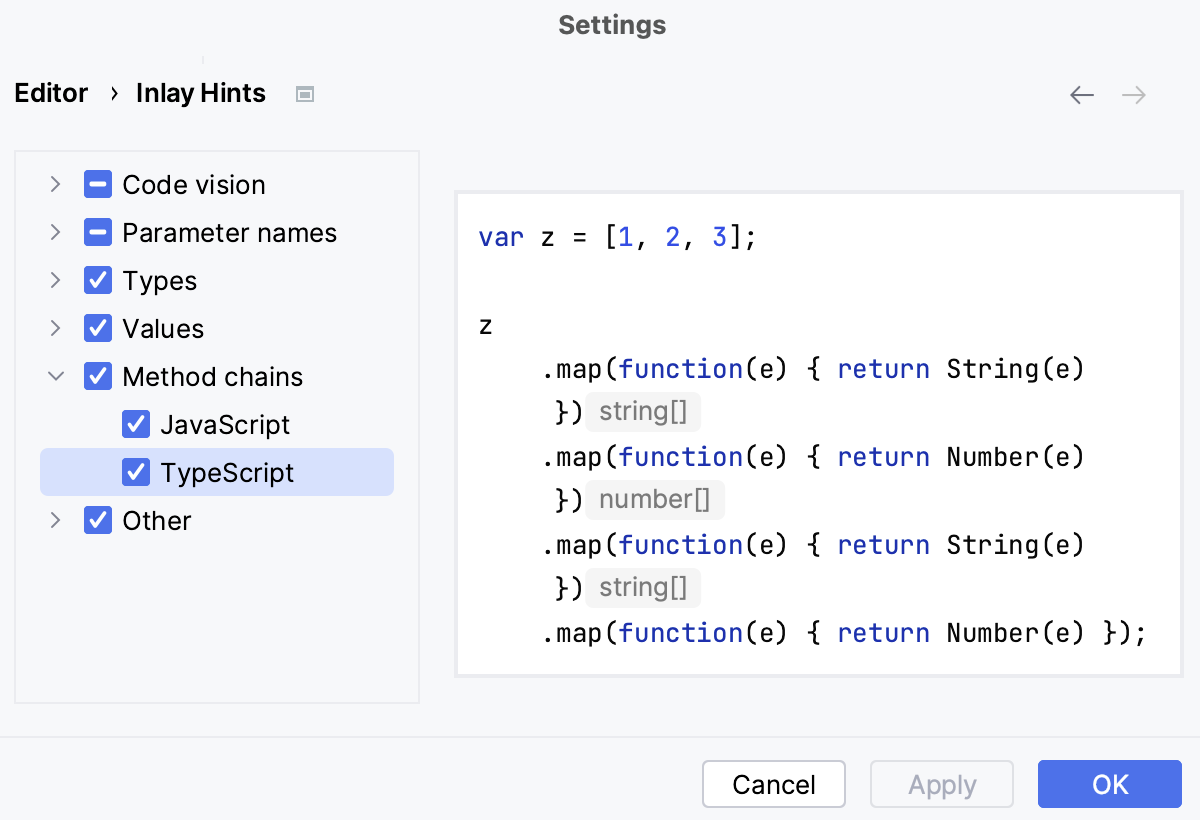
Task: Toggle the TypeScript checkbox off
Action: point(136,472)
